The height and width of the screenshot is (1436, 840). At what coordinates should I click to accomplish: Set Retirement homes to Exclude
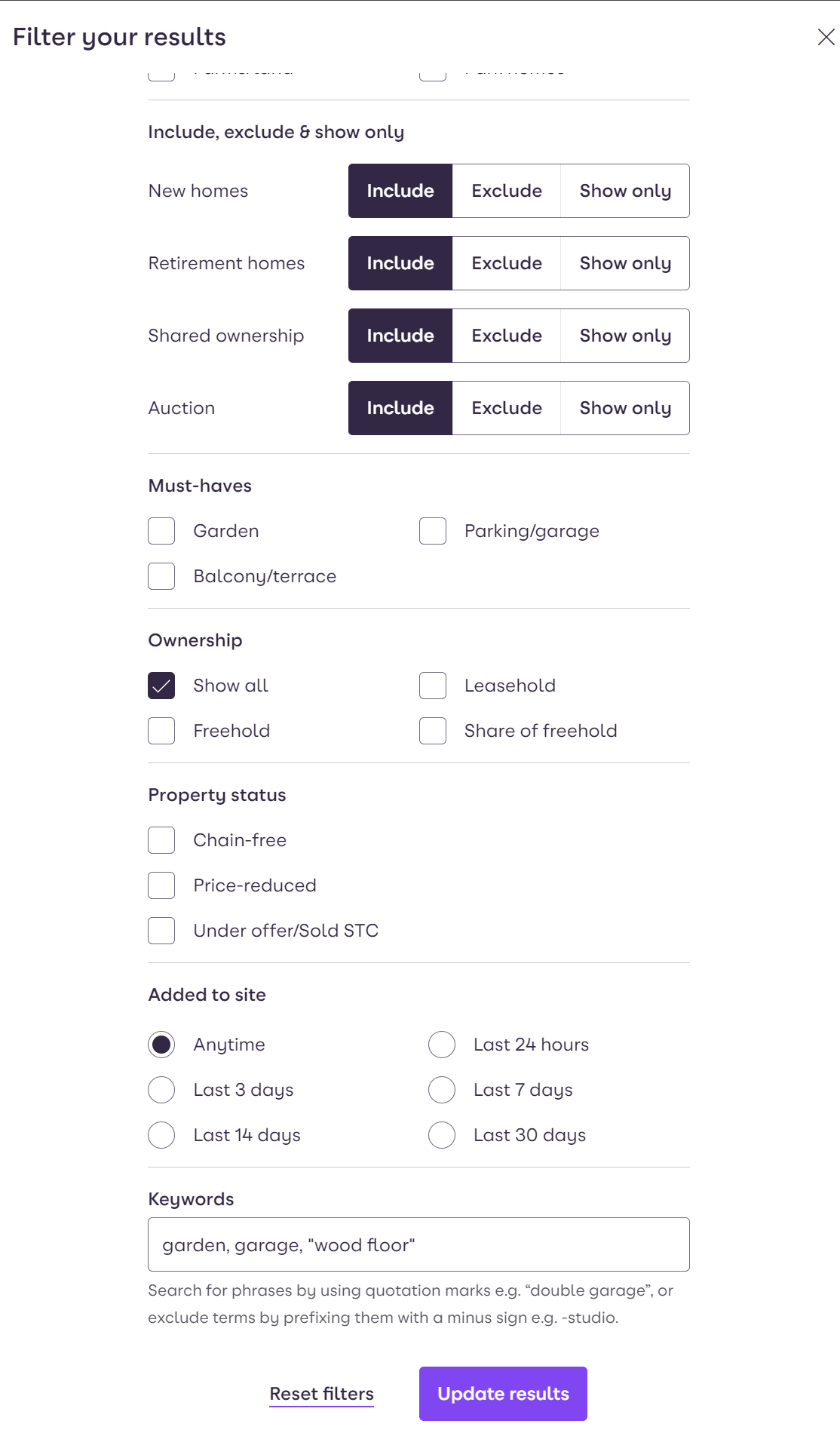[x=507, y=263]
